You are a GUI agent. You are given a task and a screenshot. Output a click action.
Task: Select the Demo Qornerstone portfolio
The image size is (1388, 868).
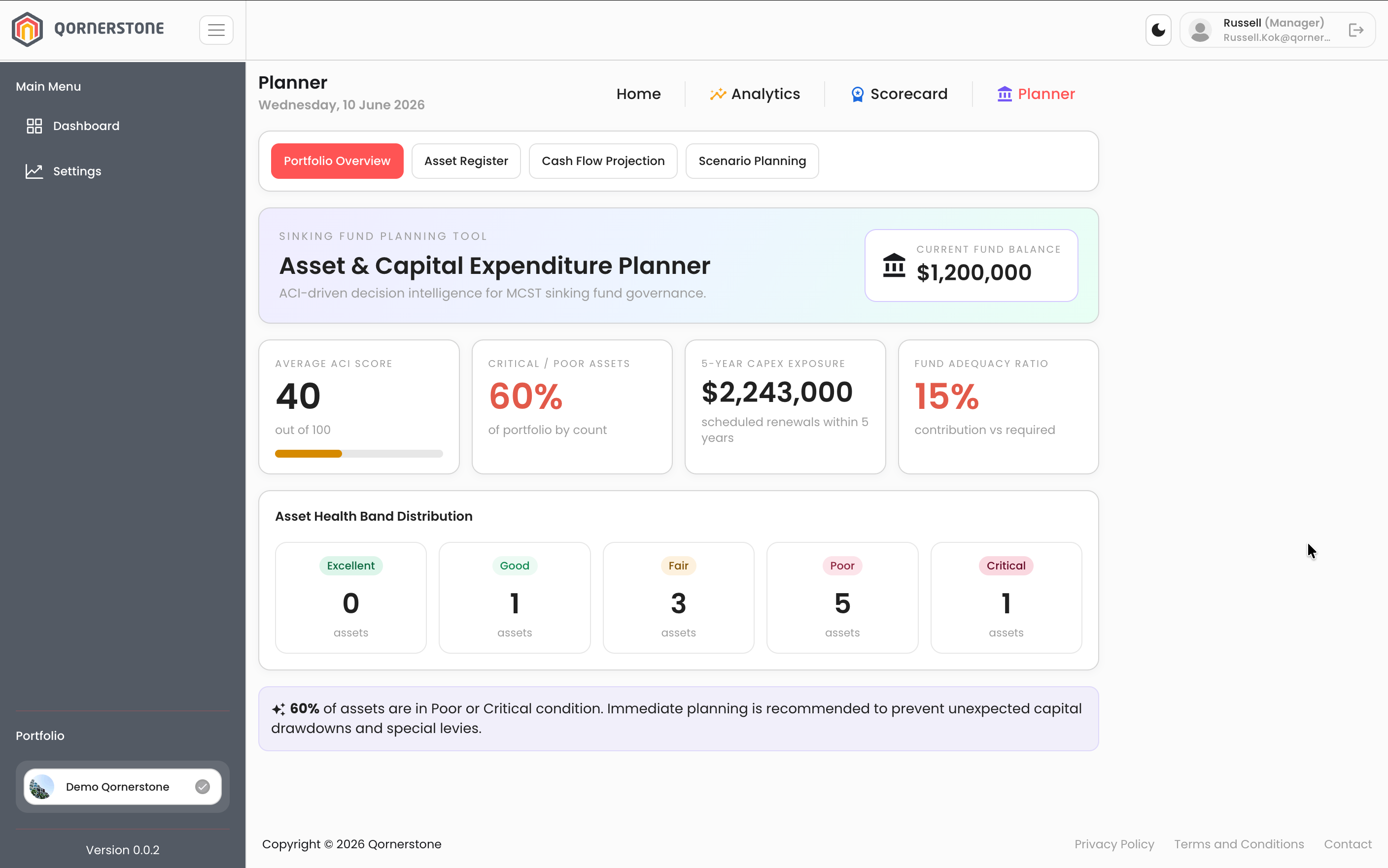pyautogui.click(x=122, y=787)
